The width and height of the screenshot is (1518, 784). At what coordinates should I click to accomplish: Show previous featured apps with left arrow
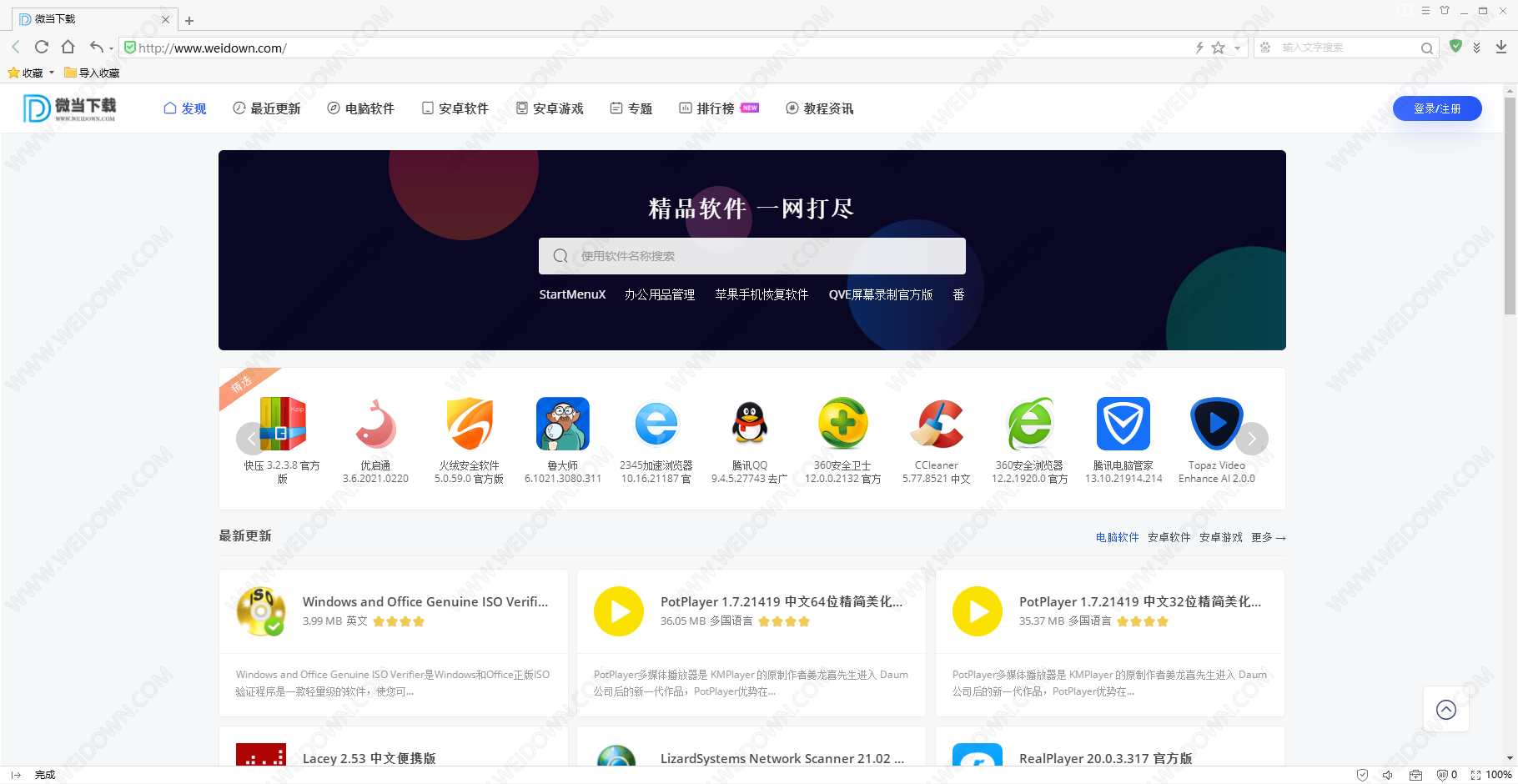tap(252, 439)
